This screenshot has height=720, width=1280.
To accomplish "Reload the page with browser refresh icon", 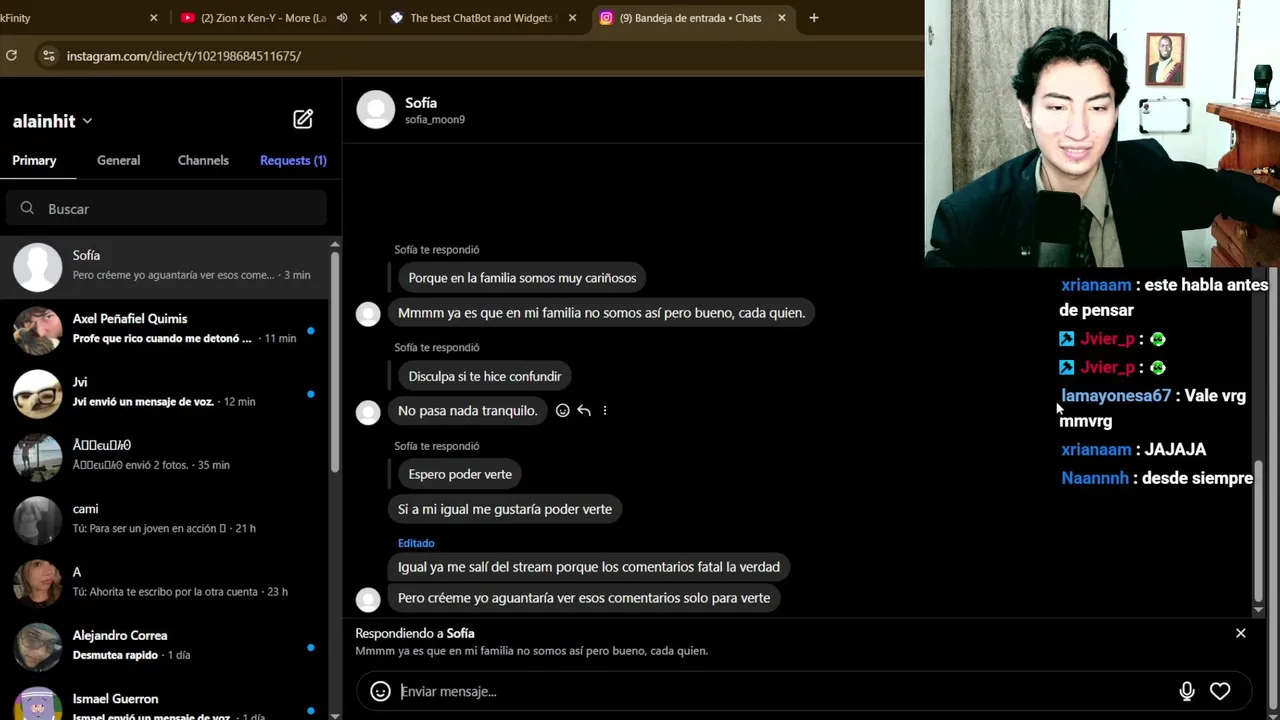I will tap(11, 56).
